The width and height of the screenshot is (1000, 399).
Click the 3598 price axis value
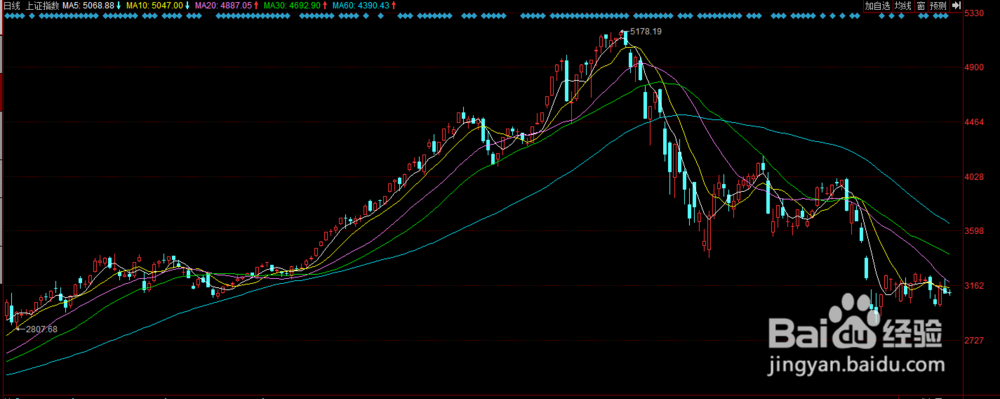(973, 231)
